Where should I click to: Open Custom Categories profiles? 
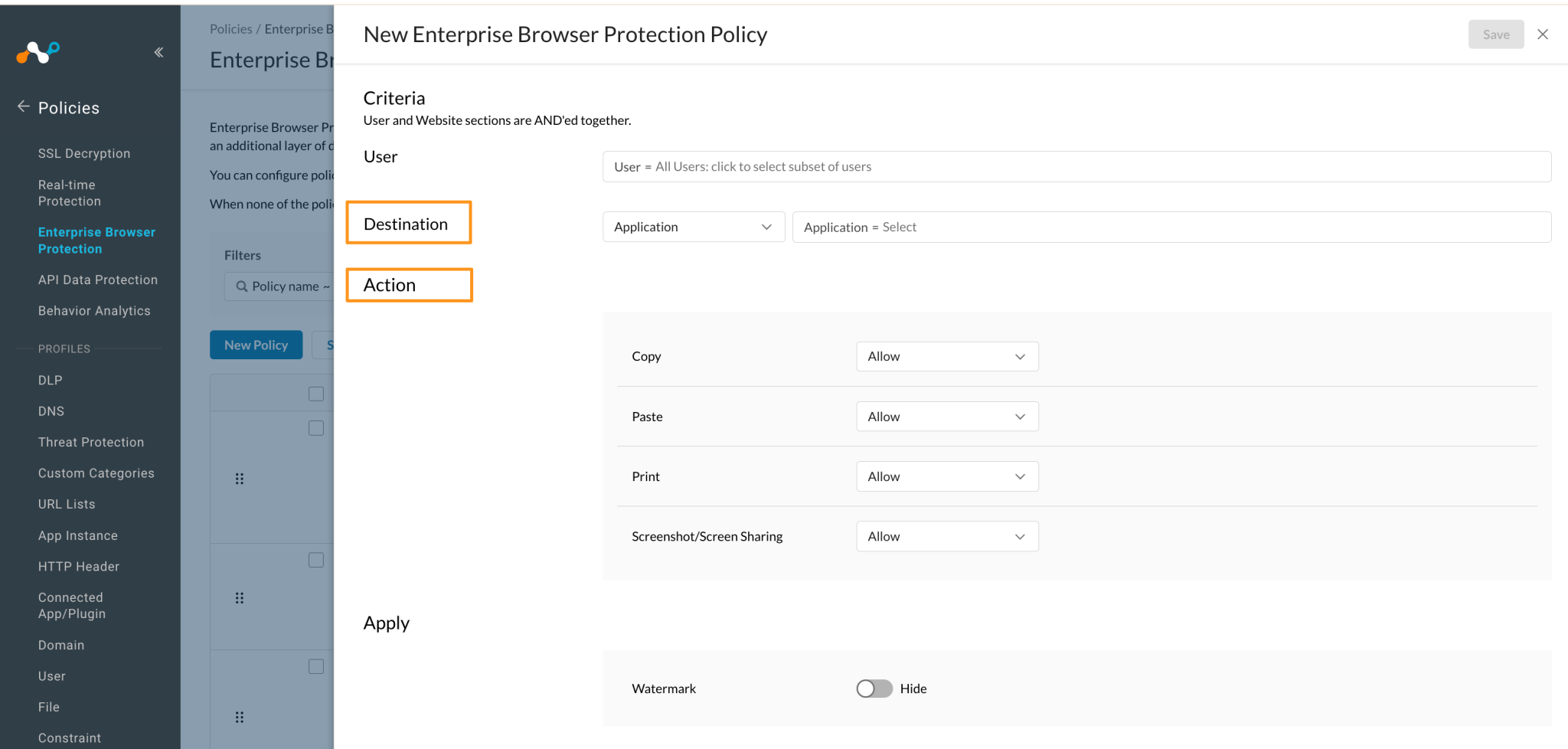(x=96, y=473)
